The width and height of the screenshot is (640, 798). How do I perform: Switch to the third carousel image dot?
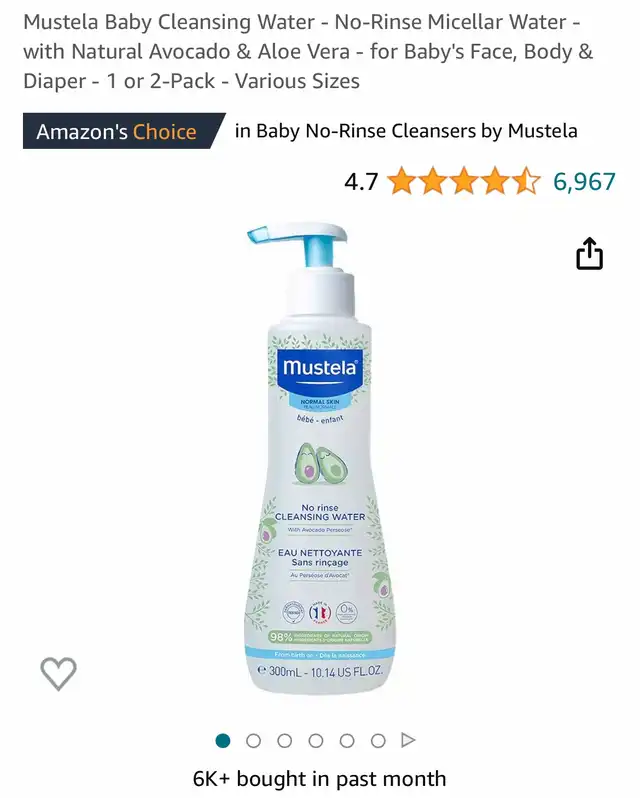pyautogui.click(x=285, y=740)
